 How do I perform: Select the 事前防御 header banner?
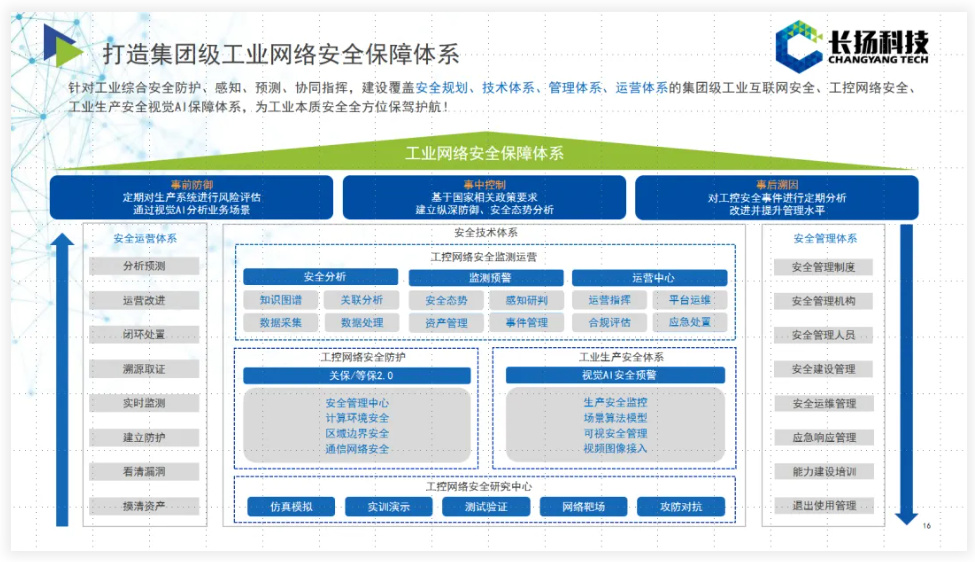click(191, 197)
